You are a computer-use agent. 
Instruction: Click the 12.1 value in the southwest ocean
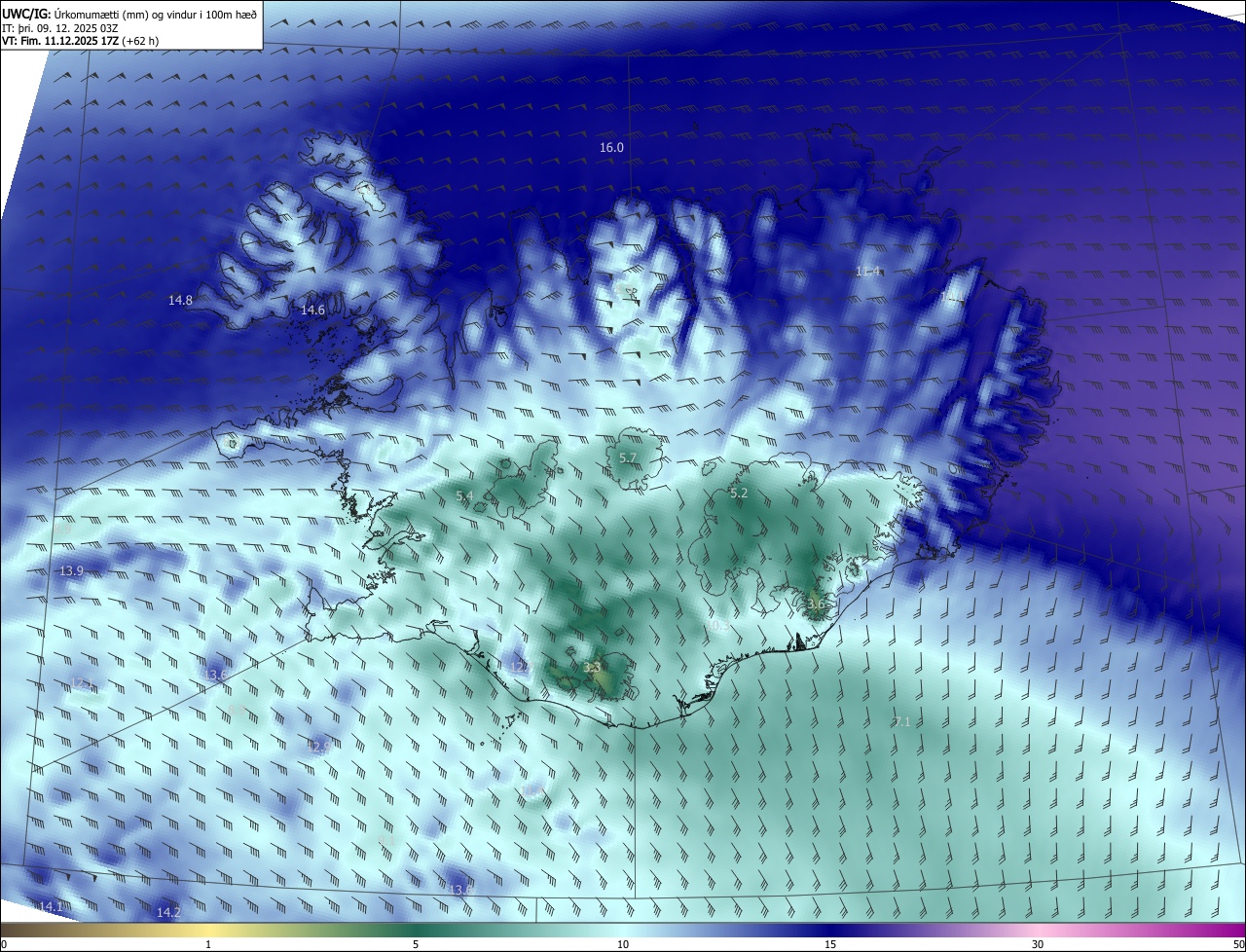[83, 682]
